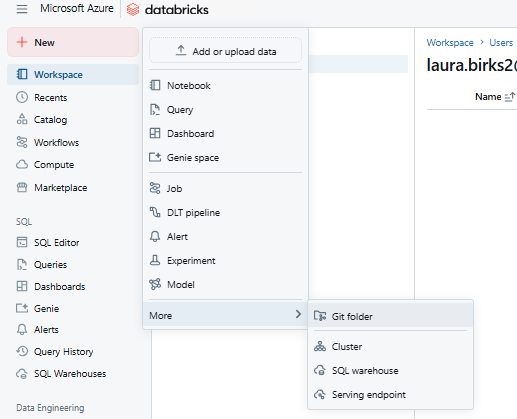Select the Marketplace storefront icon

(22, 187)
